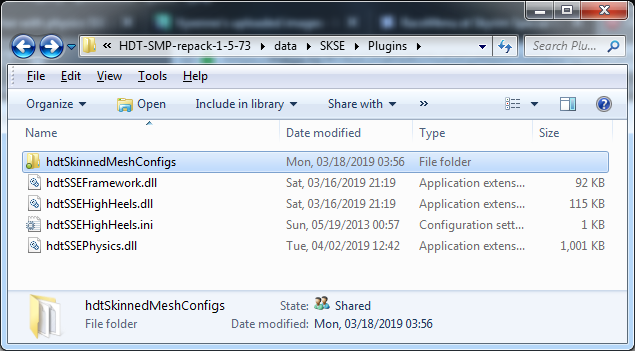The width and height of the screenshot is (640, 360).
Task: Minimize the Explorer window
Action: click(540, 11)
